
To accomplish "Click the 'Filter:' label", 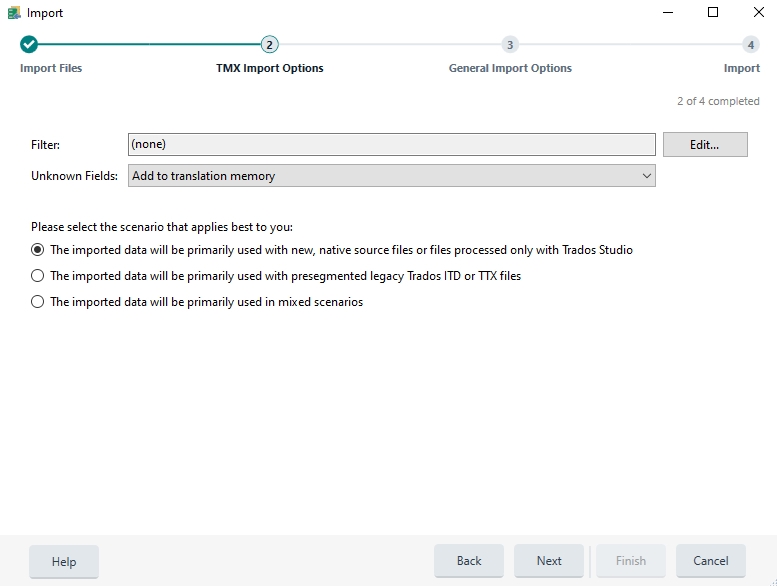I will tap(46, 145).
